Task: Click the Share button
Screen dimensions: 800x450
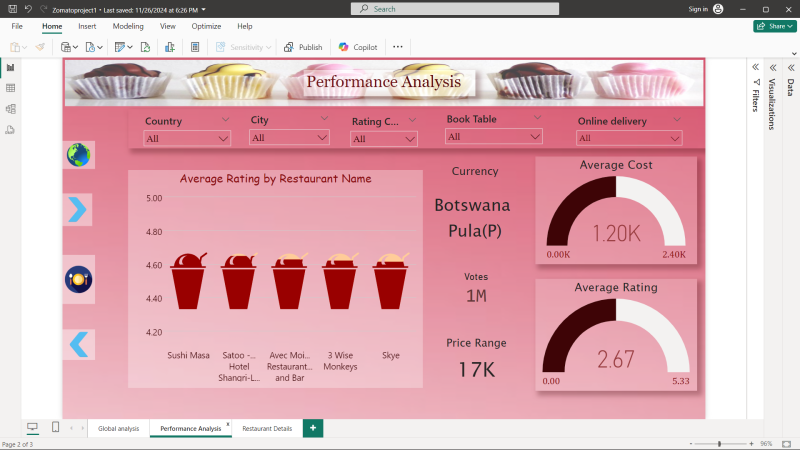Action: coord(774,26)
